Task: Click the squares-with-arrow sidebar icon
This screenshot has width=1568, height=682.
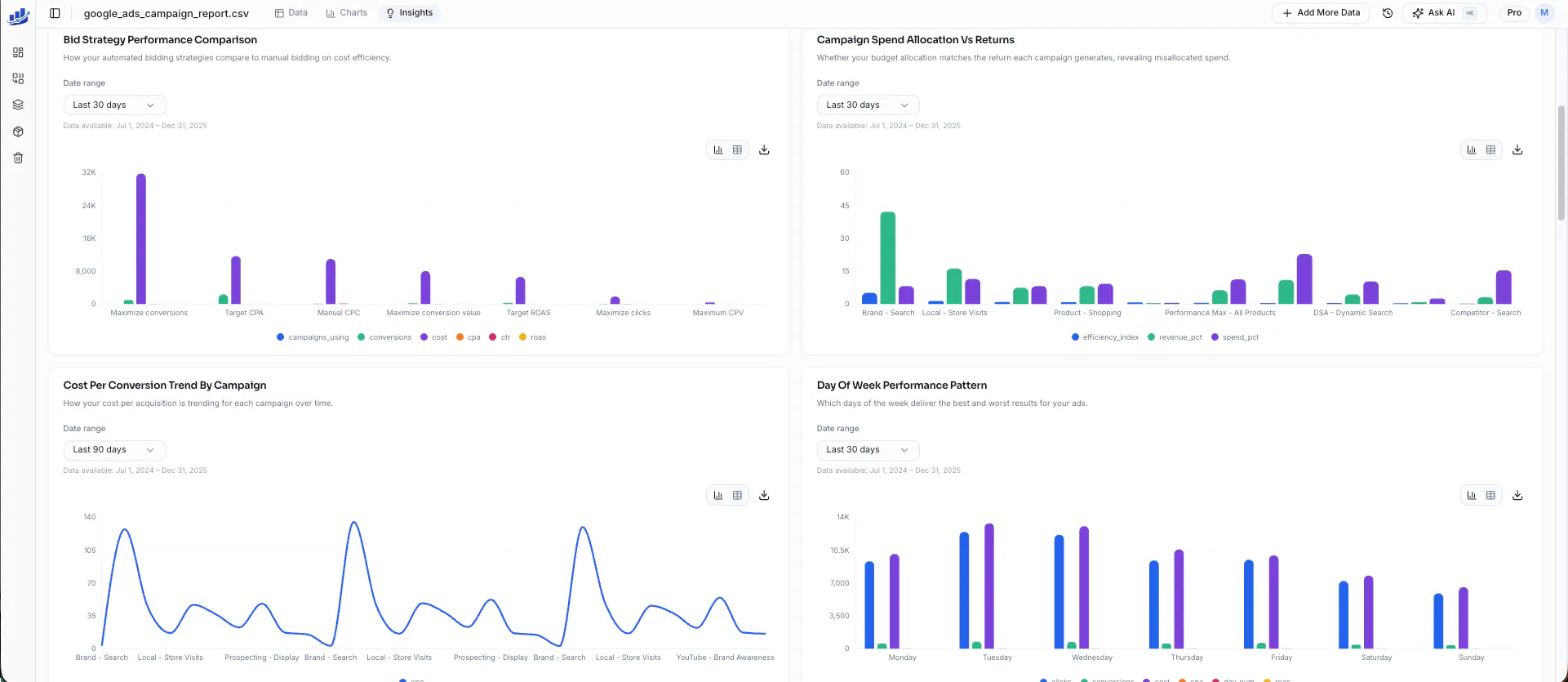Action: coord(18,78)
